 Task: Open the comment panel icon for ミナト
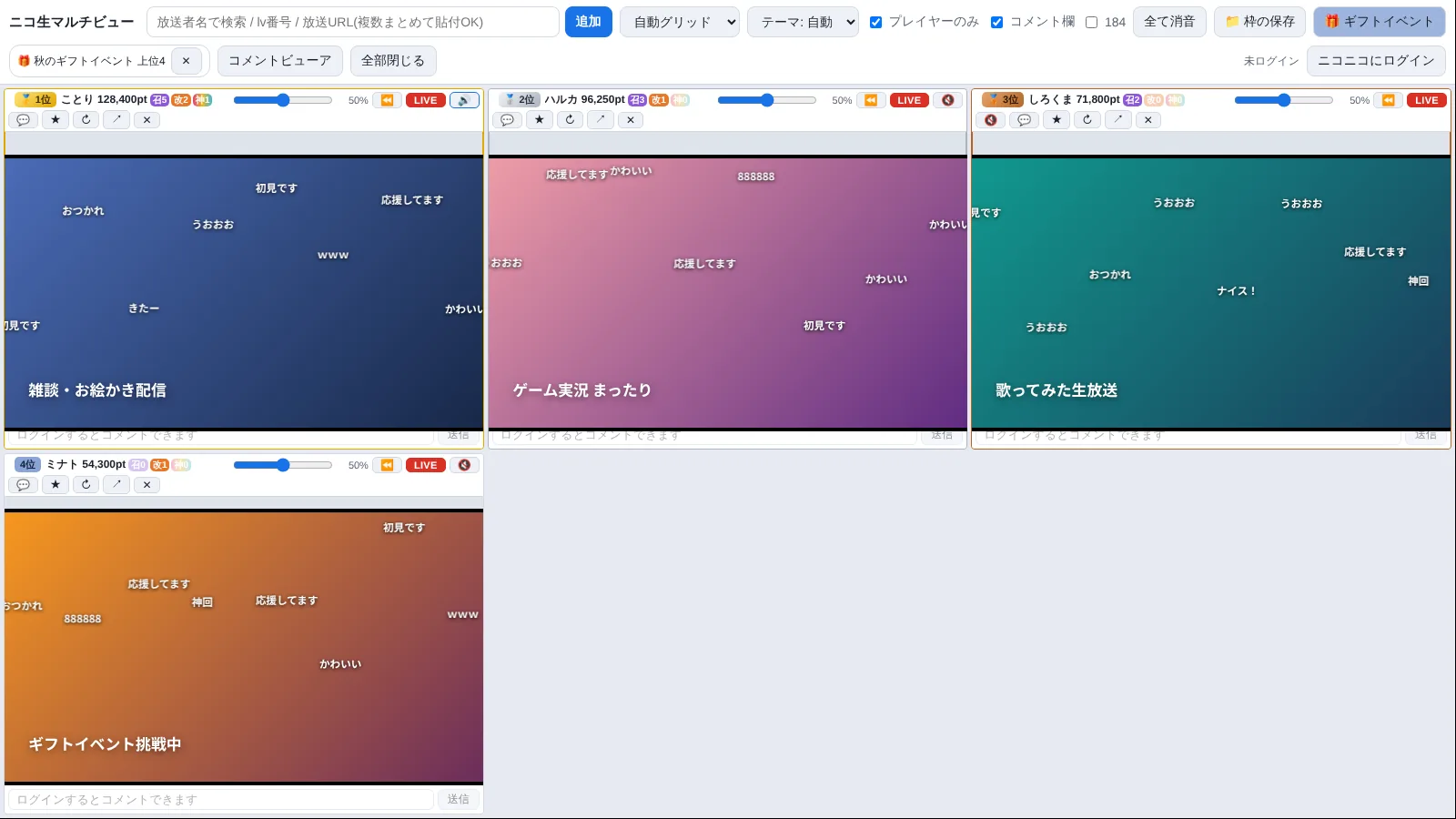point(24,485)
